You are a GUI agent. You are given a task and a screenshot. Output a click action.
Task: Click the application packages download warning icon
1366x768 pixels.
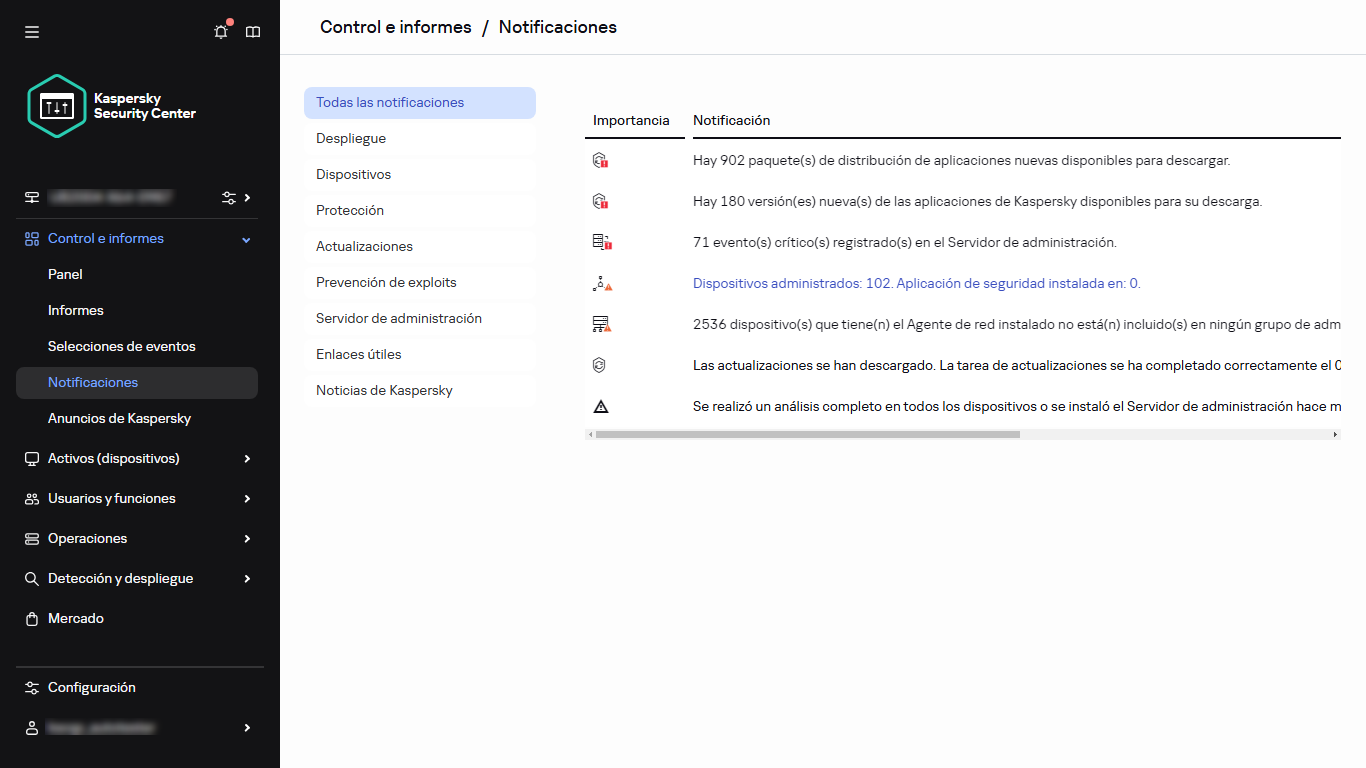tap(600, 160)
